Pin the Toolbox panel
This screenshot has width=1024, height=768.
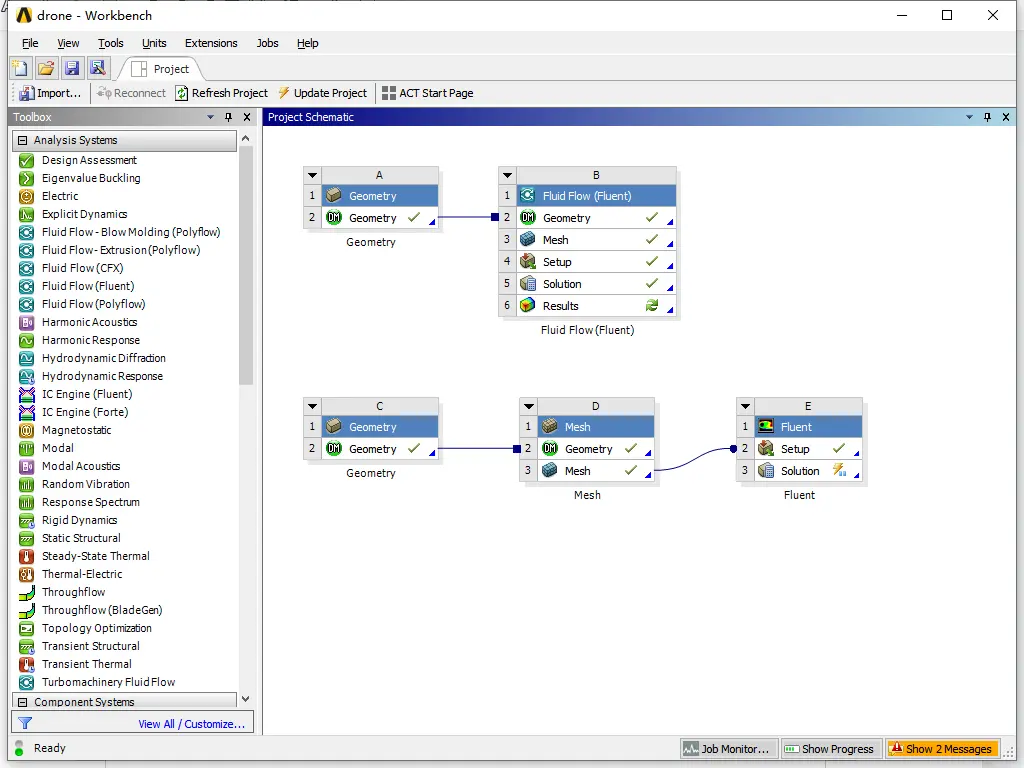229,118
